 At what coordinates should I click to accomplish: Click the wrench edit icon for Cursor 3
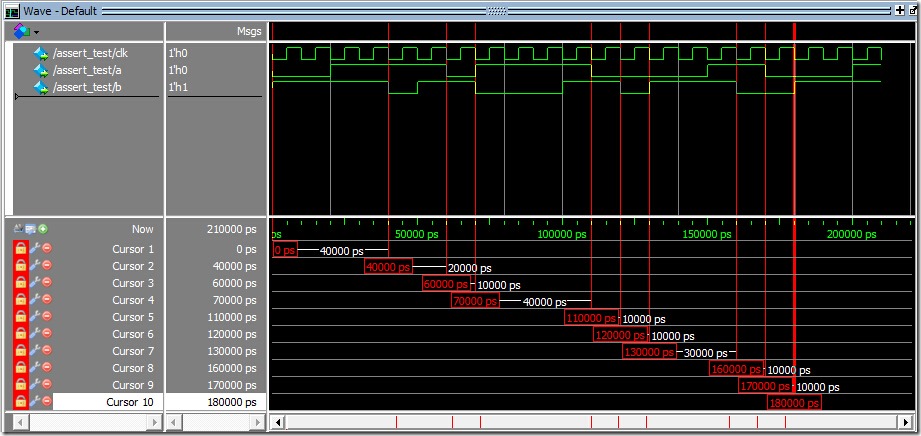click(34, 283)
